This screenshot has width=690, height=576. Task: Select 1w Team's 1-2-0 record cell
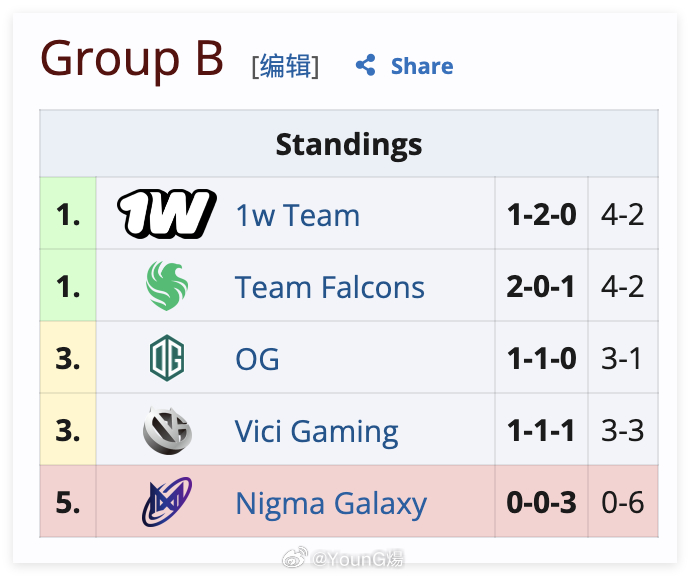[541, 214]
